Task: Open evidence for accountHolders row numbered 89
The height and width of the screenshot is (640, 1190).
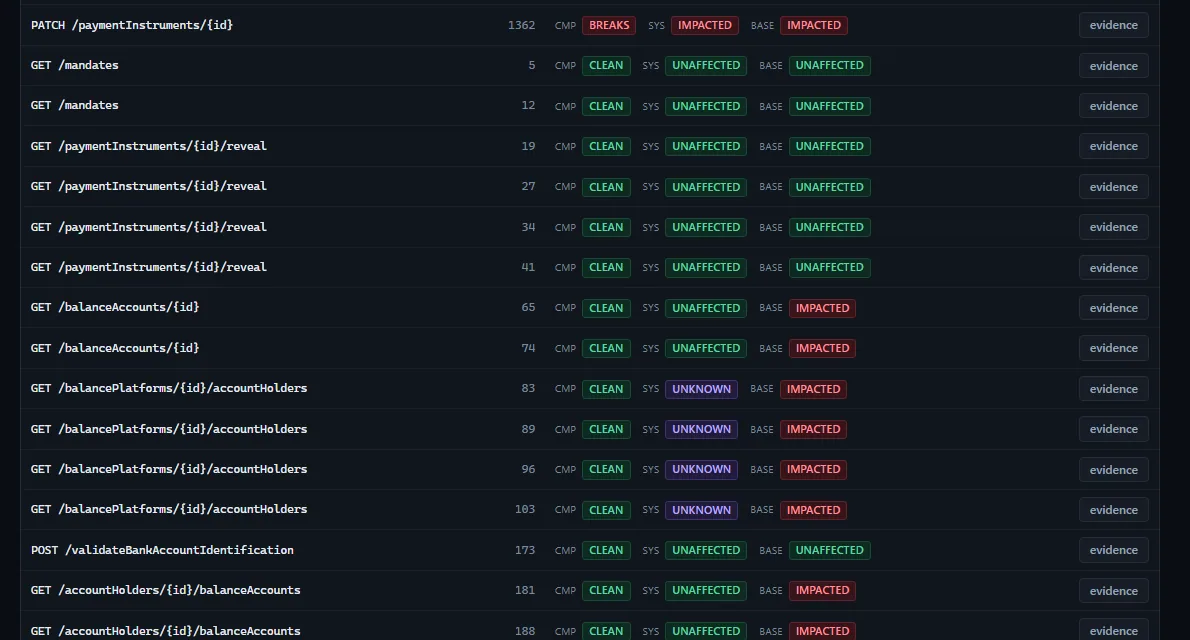Action: tap(1113, 429)
